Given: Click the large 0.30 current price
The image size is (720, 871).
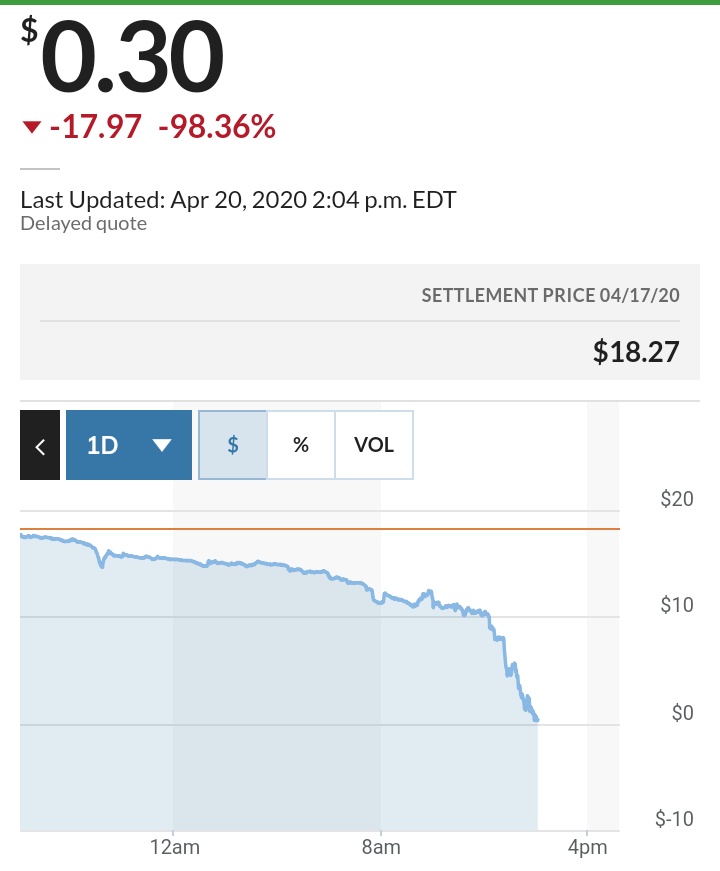Looking at the screenshot, I should coord(132,58).
